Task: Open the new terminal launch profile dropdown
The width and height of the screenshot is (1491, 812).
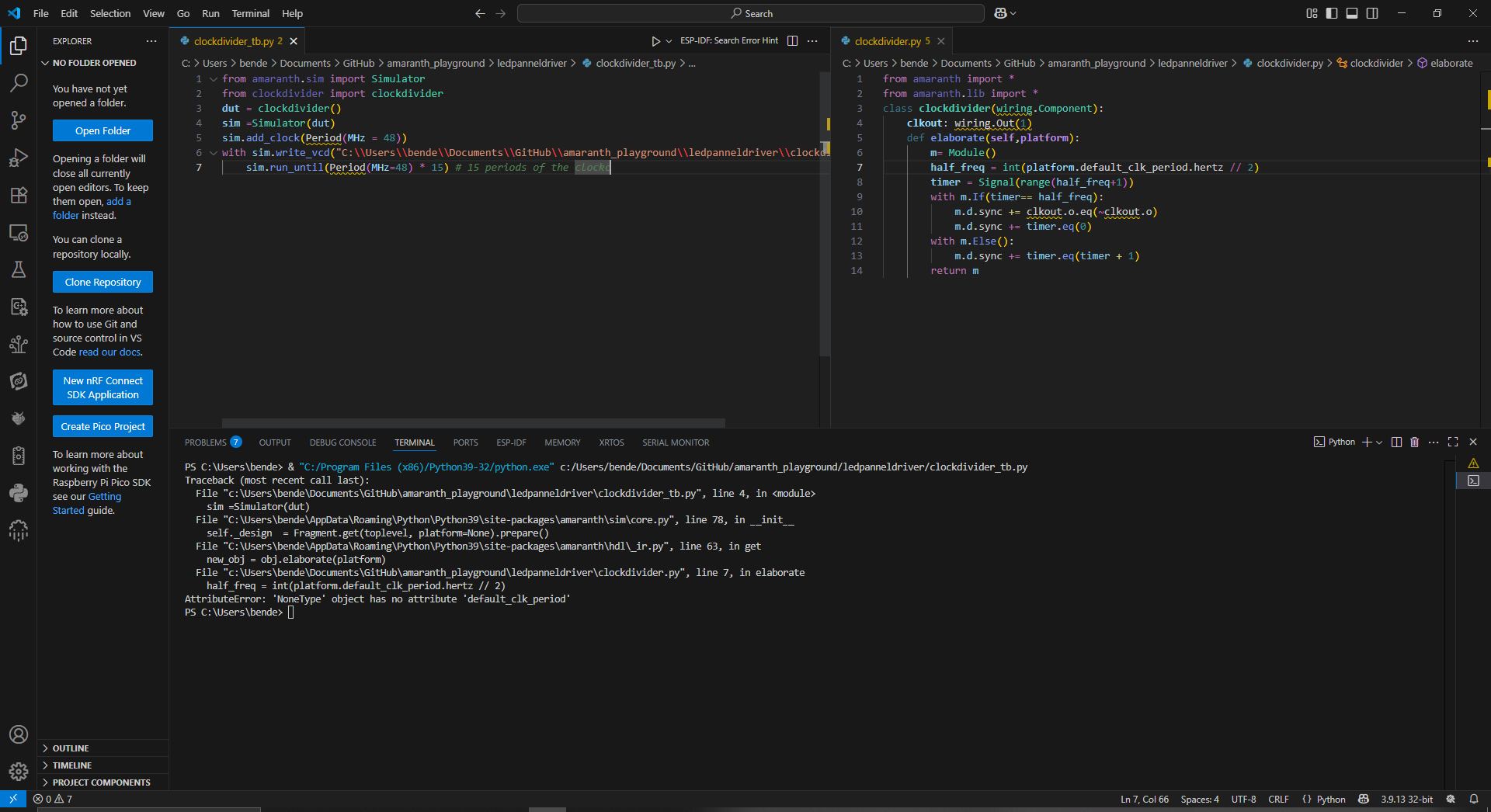Action: [1380, 442]
